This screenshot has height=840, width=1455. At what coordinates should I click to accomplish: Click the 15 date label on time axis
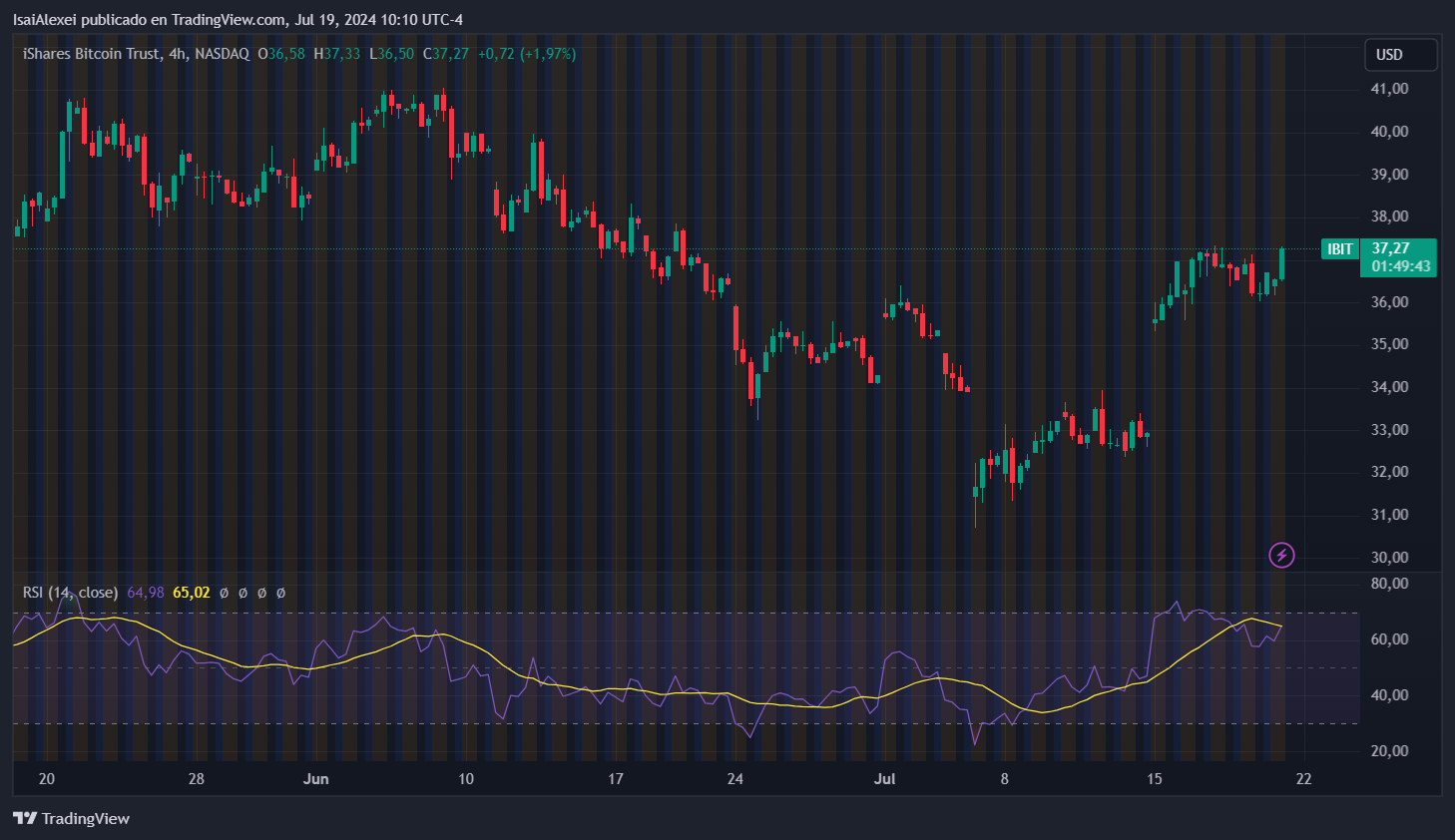click(1155, 779)
